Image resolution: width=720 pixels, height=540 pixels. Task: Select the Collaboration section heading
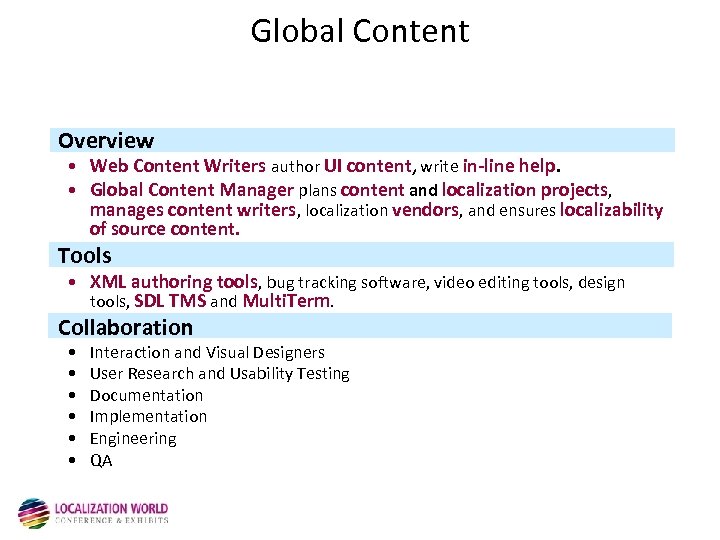pos(125,327)
